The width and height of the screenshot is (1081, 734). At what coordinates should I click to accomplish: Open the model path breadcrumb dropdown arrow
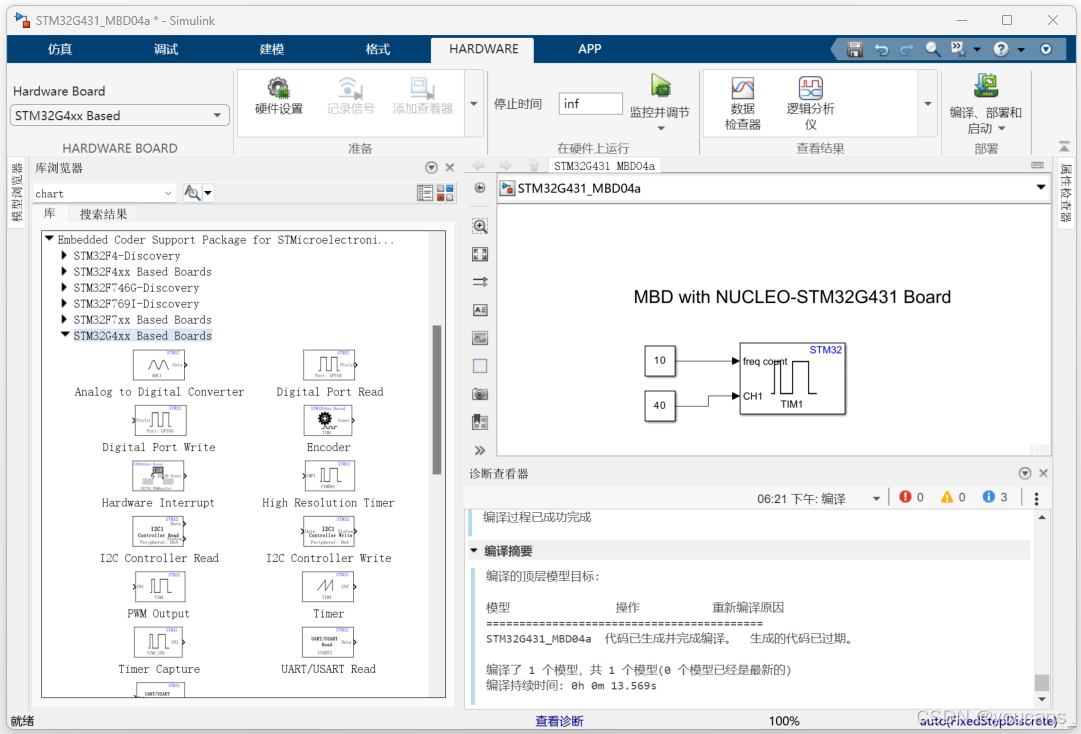pyautogui.click(x=1040, y=187)
